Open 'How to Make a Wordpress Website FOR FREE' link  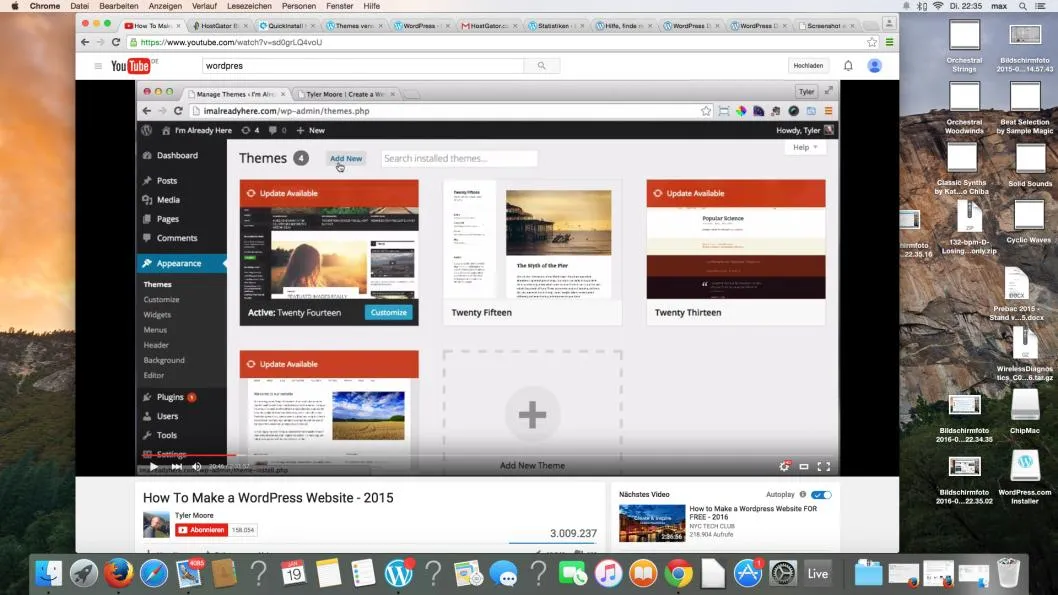(x=753, y=513)
